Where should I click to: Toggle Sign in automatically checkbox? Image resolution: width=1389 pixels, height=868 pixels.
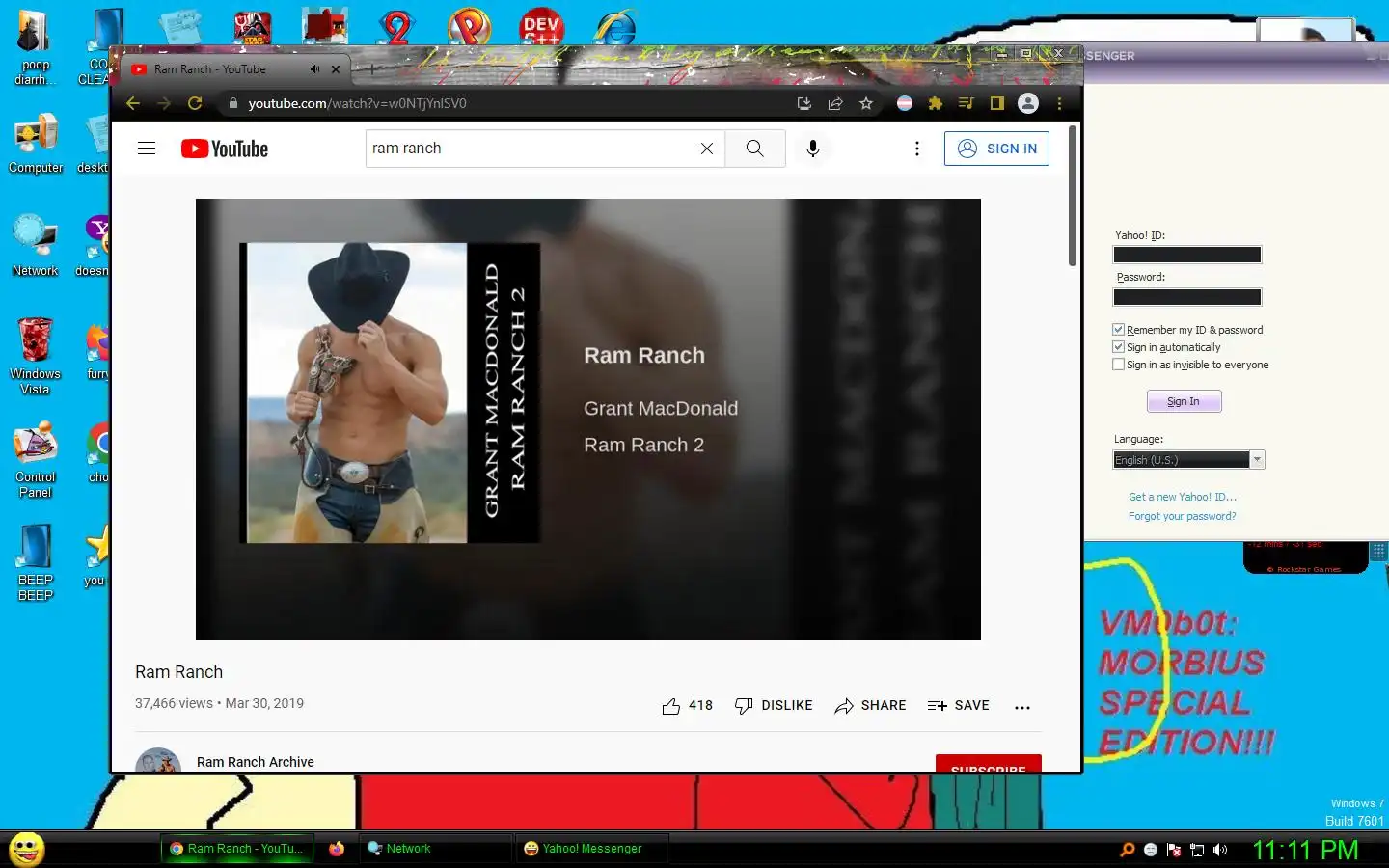1119,347
